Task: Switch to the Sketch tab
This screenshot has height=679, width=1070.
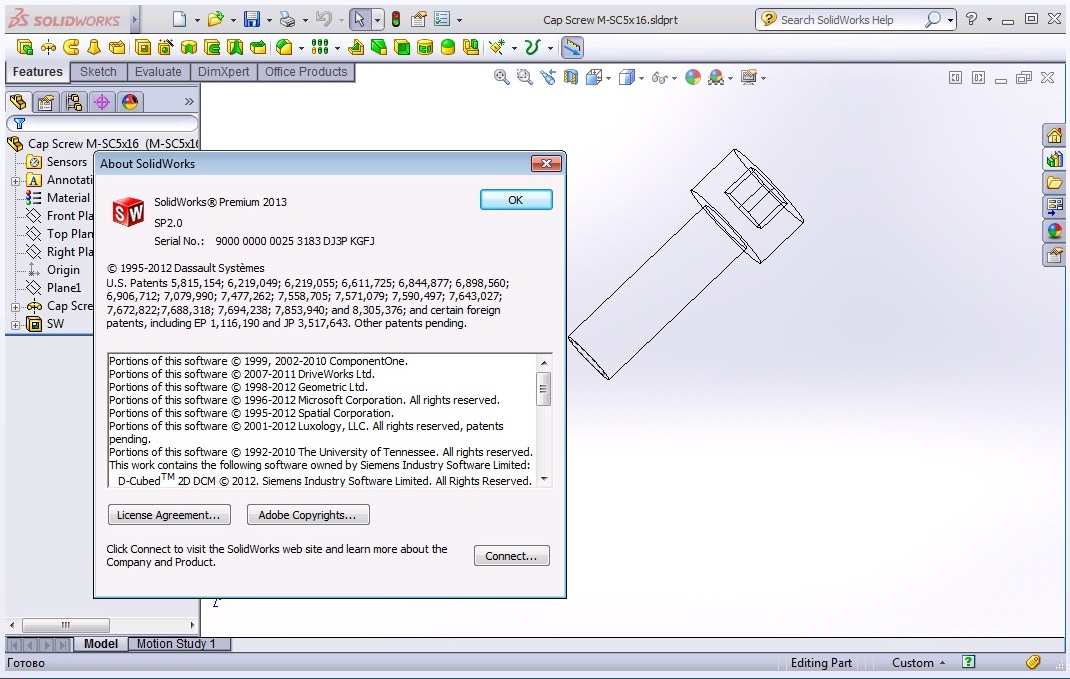Action: click(x=98, y=72)
